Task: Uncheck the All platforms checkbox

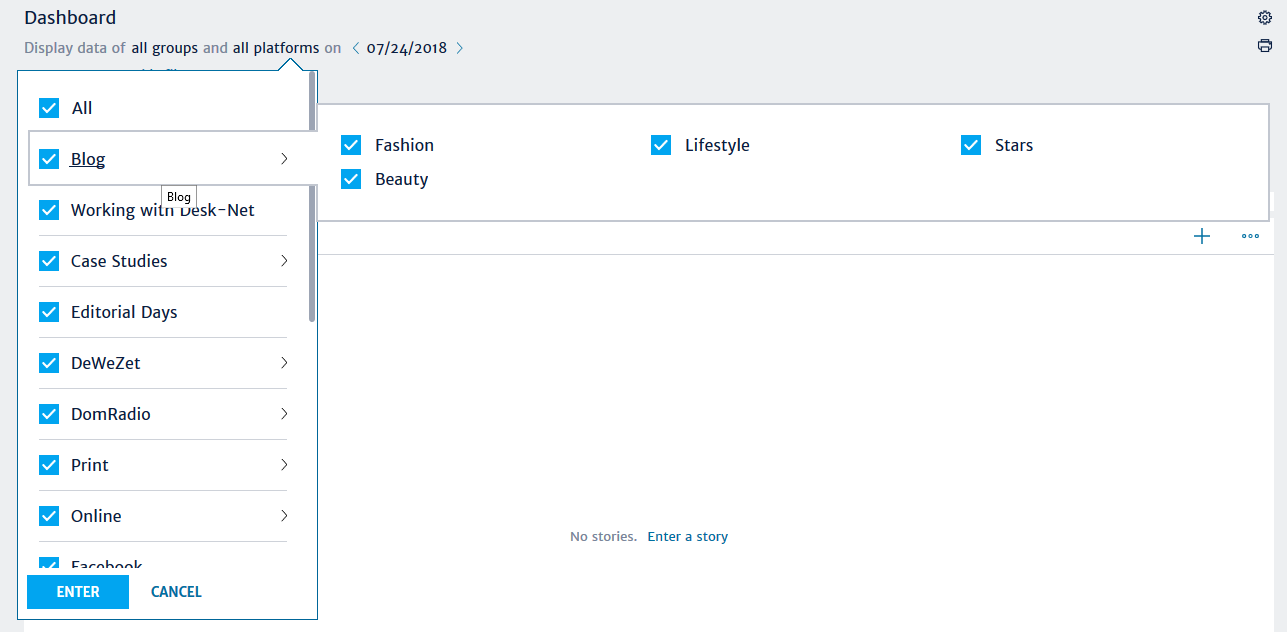Action: tap(49, 108)
